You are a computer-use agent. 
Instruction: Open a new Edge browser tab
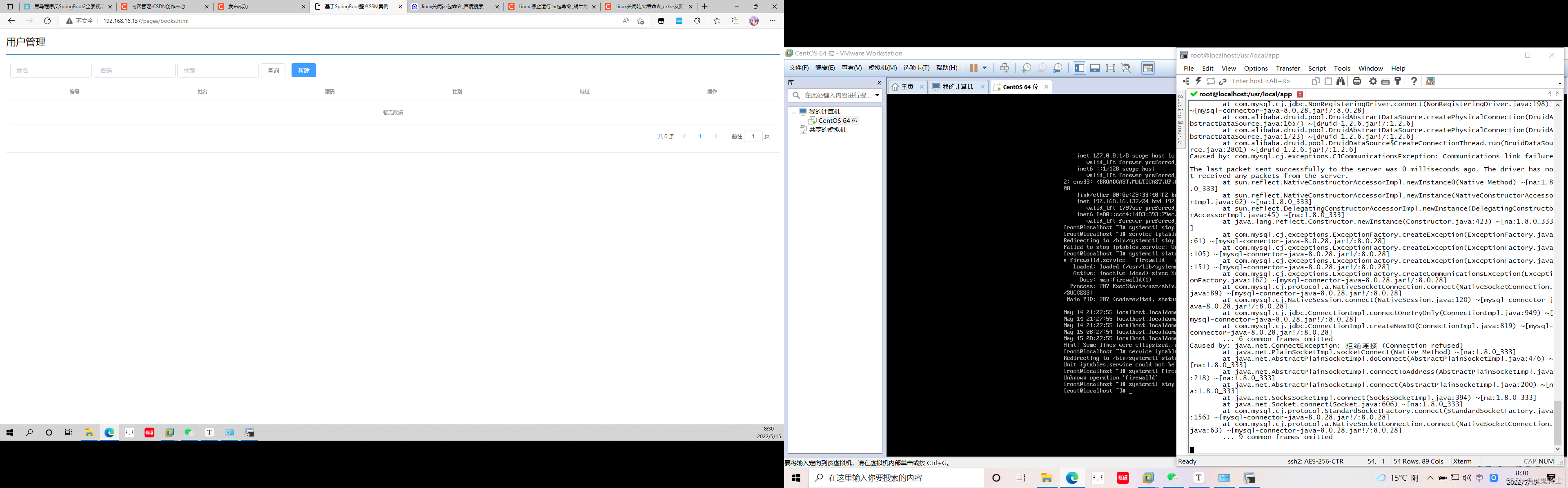pyautogui.click(x=704, y=7)
